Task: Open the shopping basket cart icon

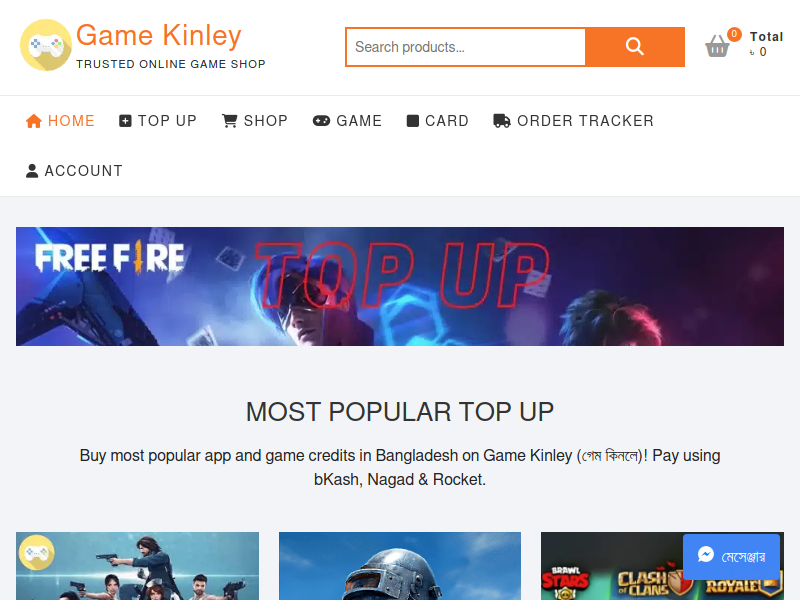Action: (717, 45)
